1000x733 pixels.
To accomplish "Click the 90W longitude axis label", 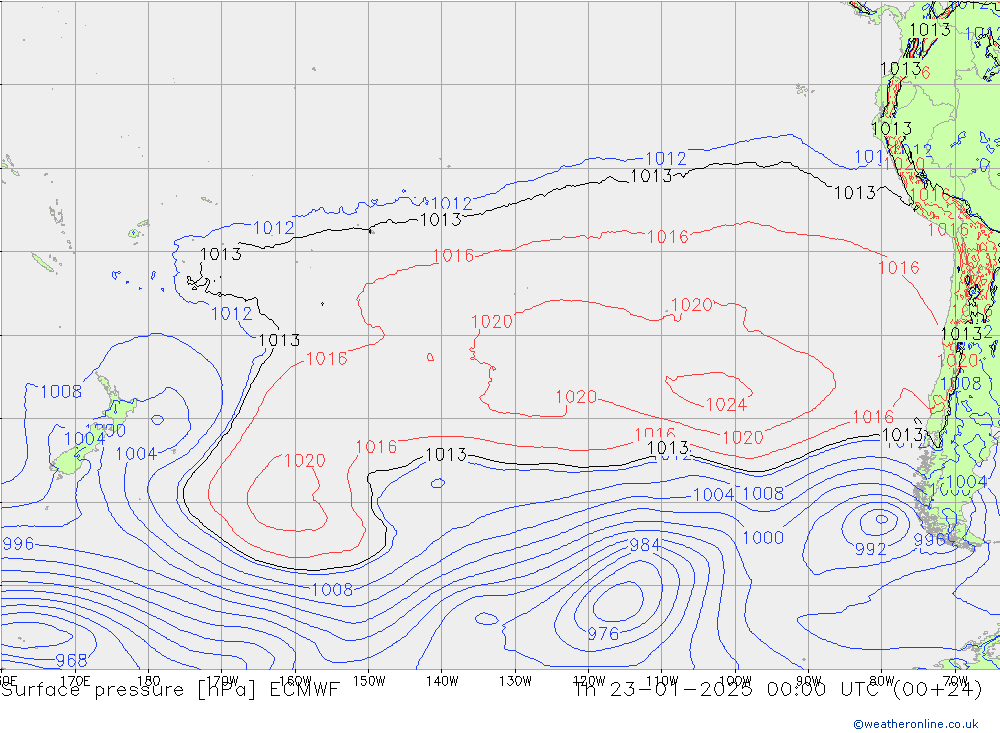I will point(809,681).
